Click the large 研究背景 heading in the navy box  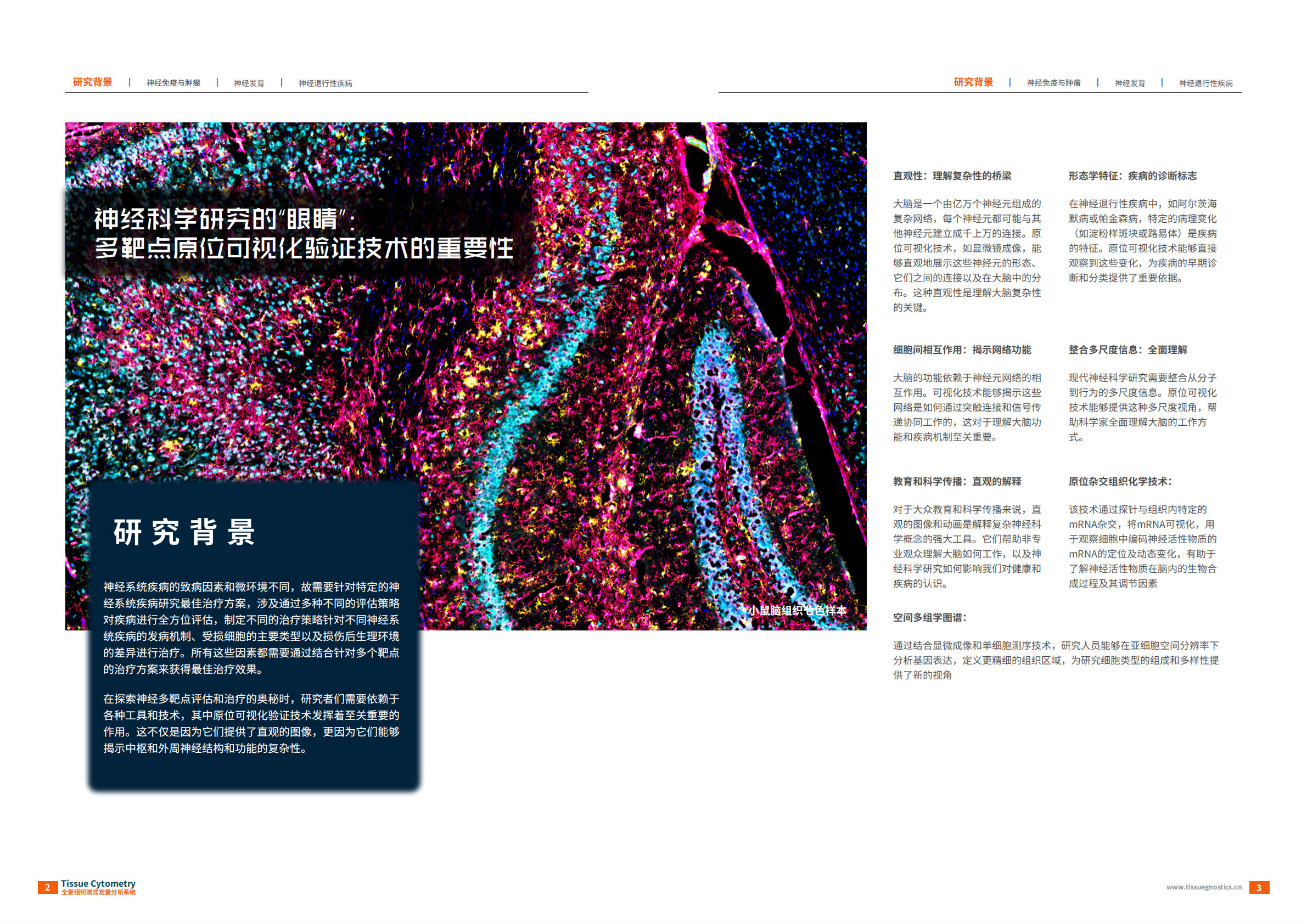pos(184,533)
